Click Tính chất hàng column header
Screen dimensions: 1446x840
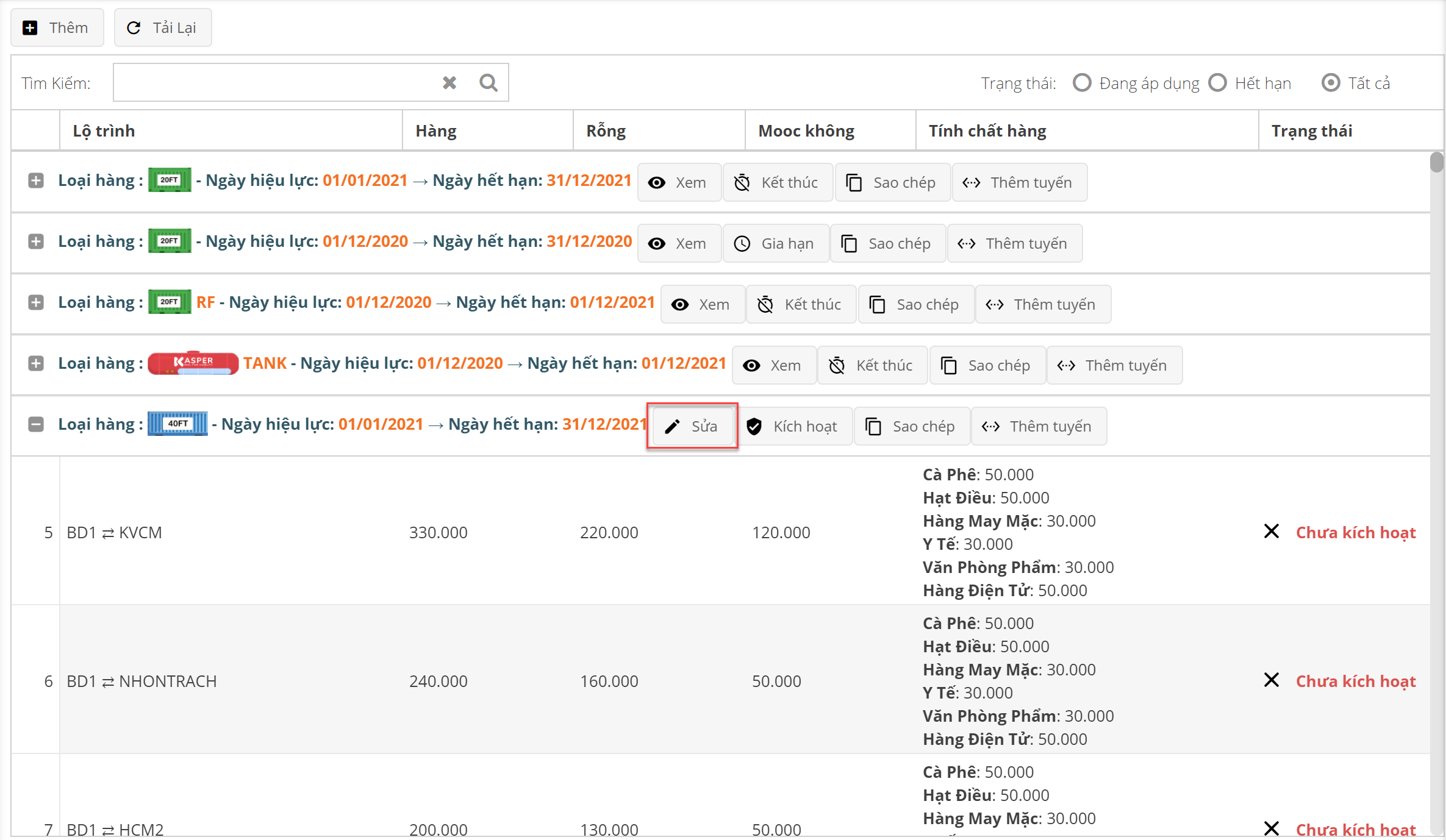(x=987, y=130)
